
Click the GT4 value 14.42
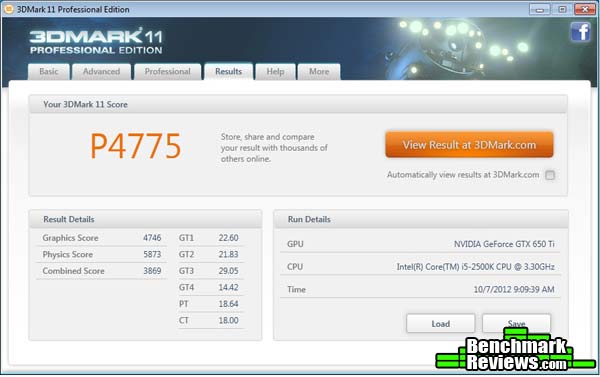(x=228, y=287)
